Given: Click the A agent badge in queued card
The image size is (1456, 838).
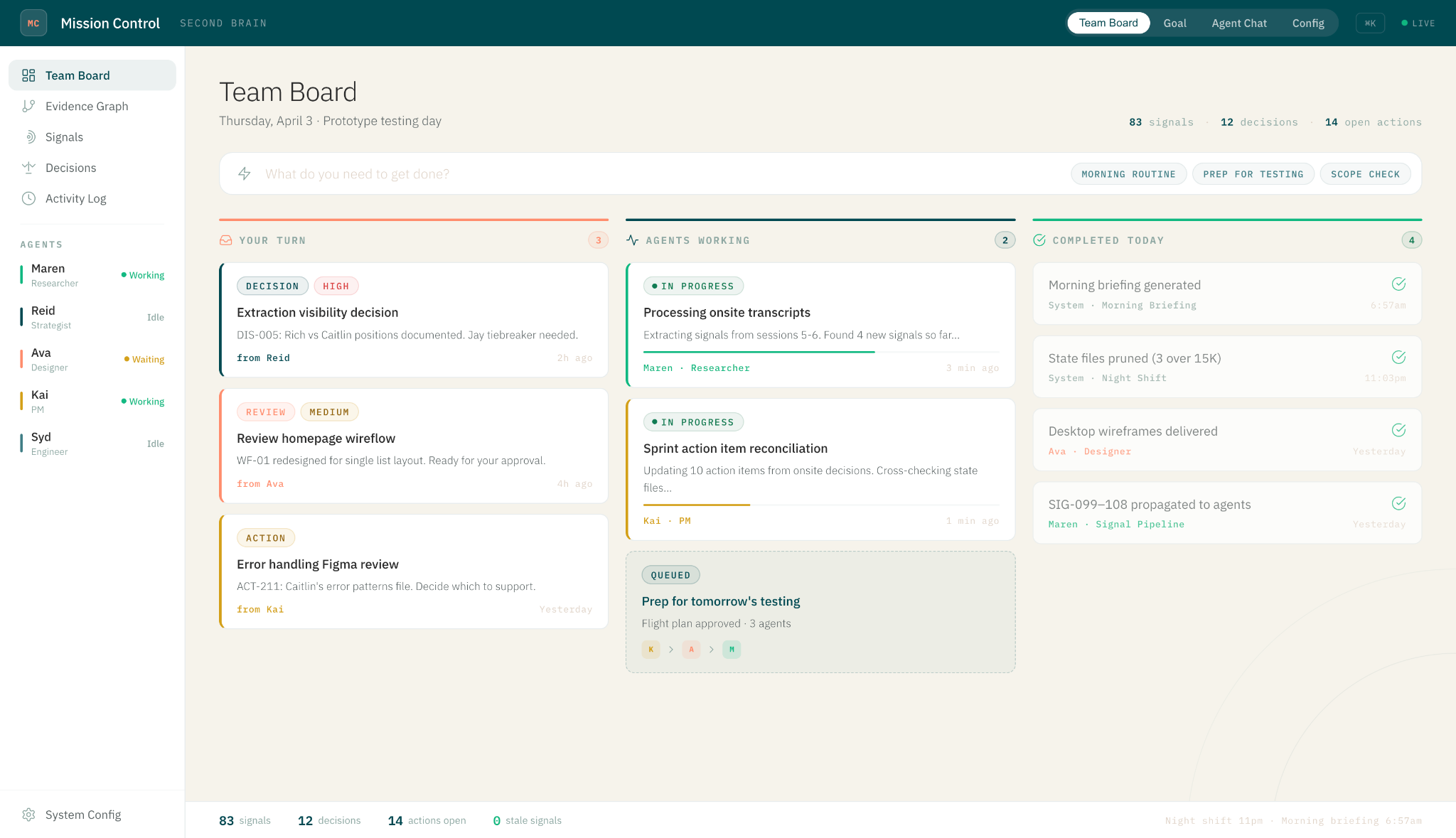Looking at the screenshot, I should (691, 649).
